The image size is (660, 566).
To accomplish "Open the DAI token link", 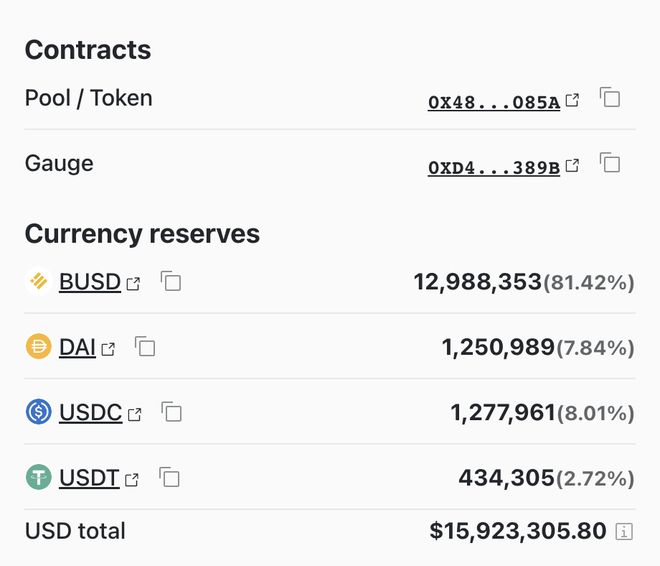I will click(x=77, y=347).
